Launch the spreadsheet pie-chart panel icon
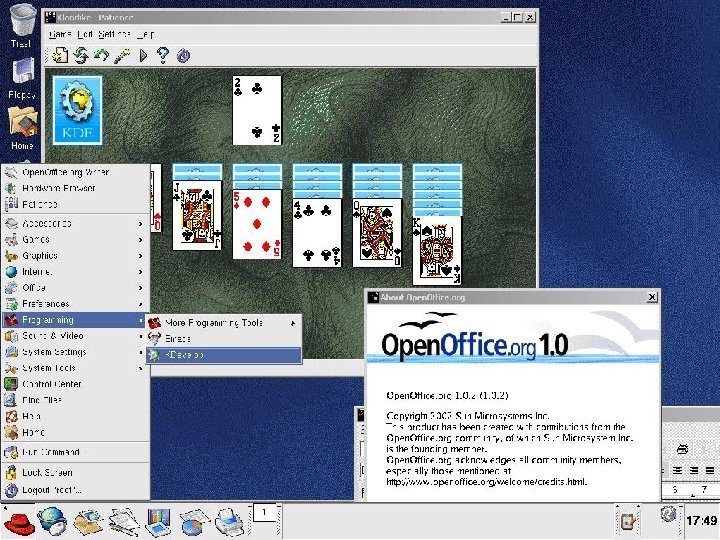Viewport: 720px width, 540px height. tap(194, 522)
